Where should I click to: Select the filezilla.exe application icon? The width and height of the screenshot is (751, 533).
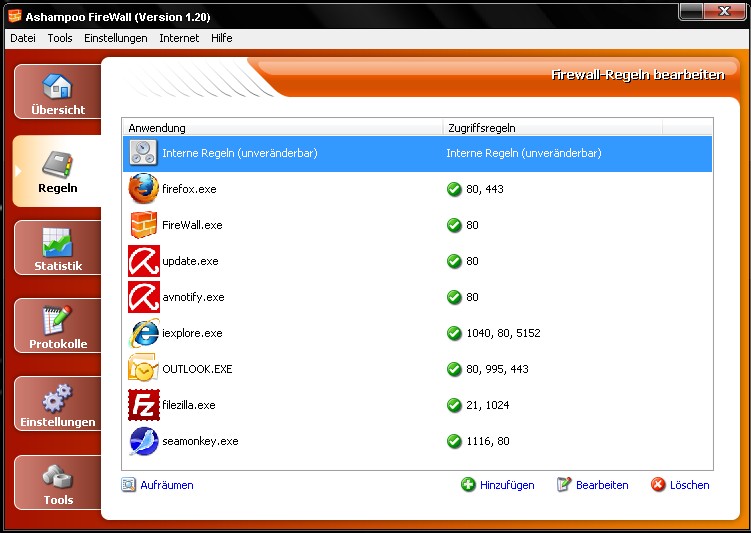tap(144, 405)
